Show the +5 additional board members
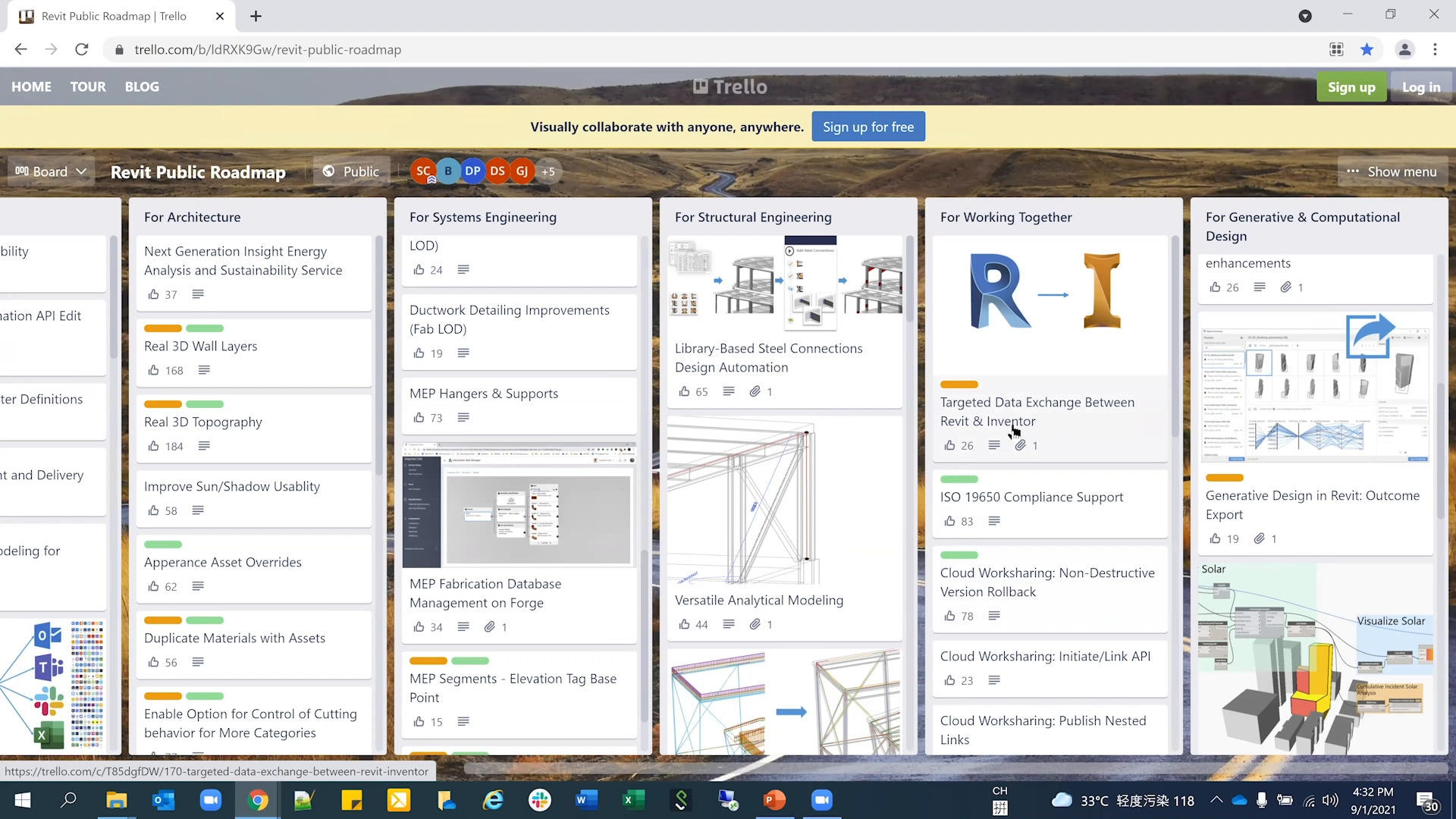The image size is (1456, 819). [x=548, y=171]
